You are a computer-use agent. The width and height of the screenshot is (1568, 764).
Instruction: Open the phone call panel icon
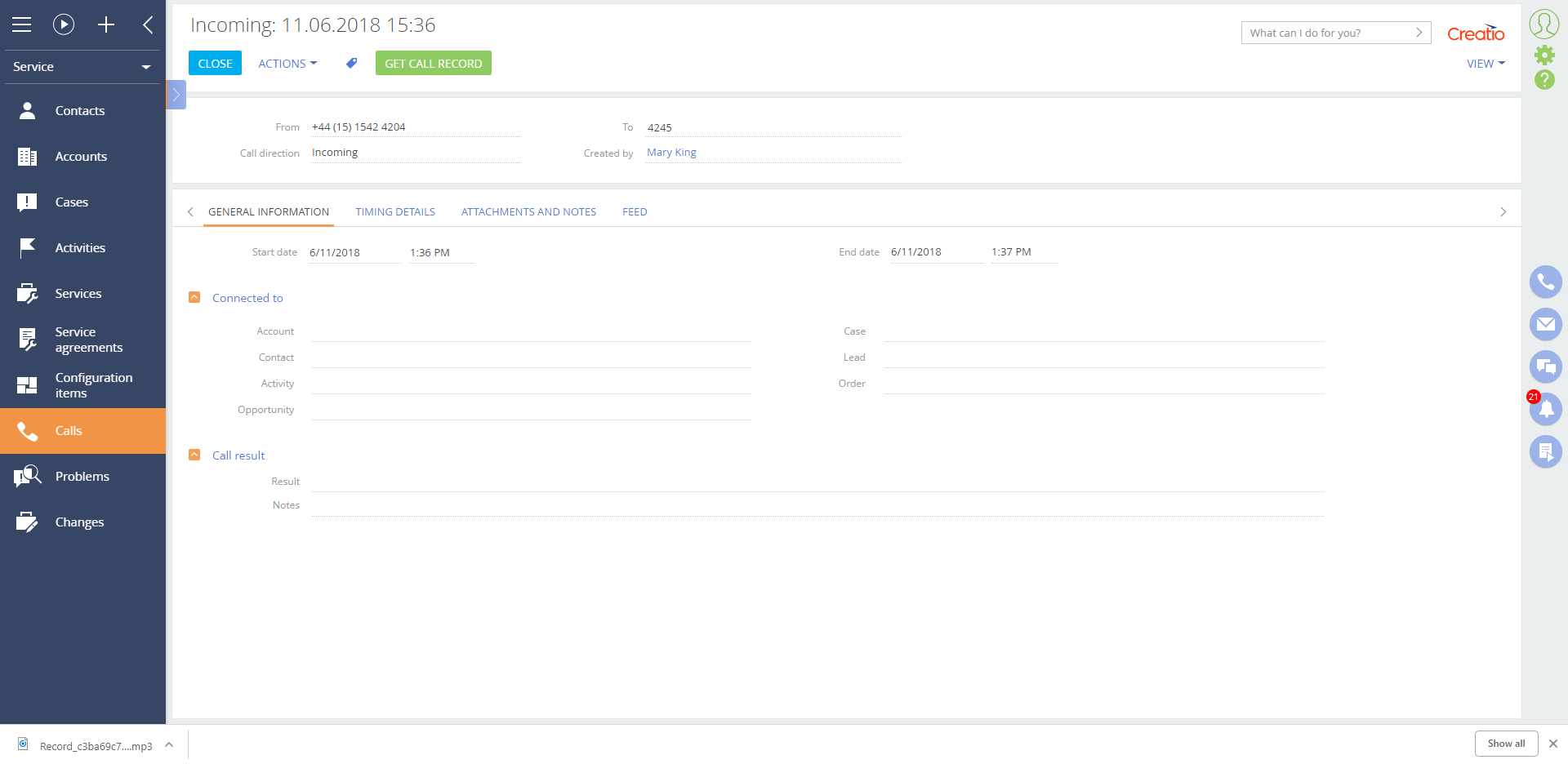click(1545, 282)
